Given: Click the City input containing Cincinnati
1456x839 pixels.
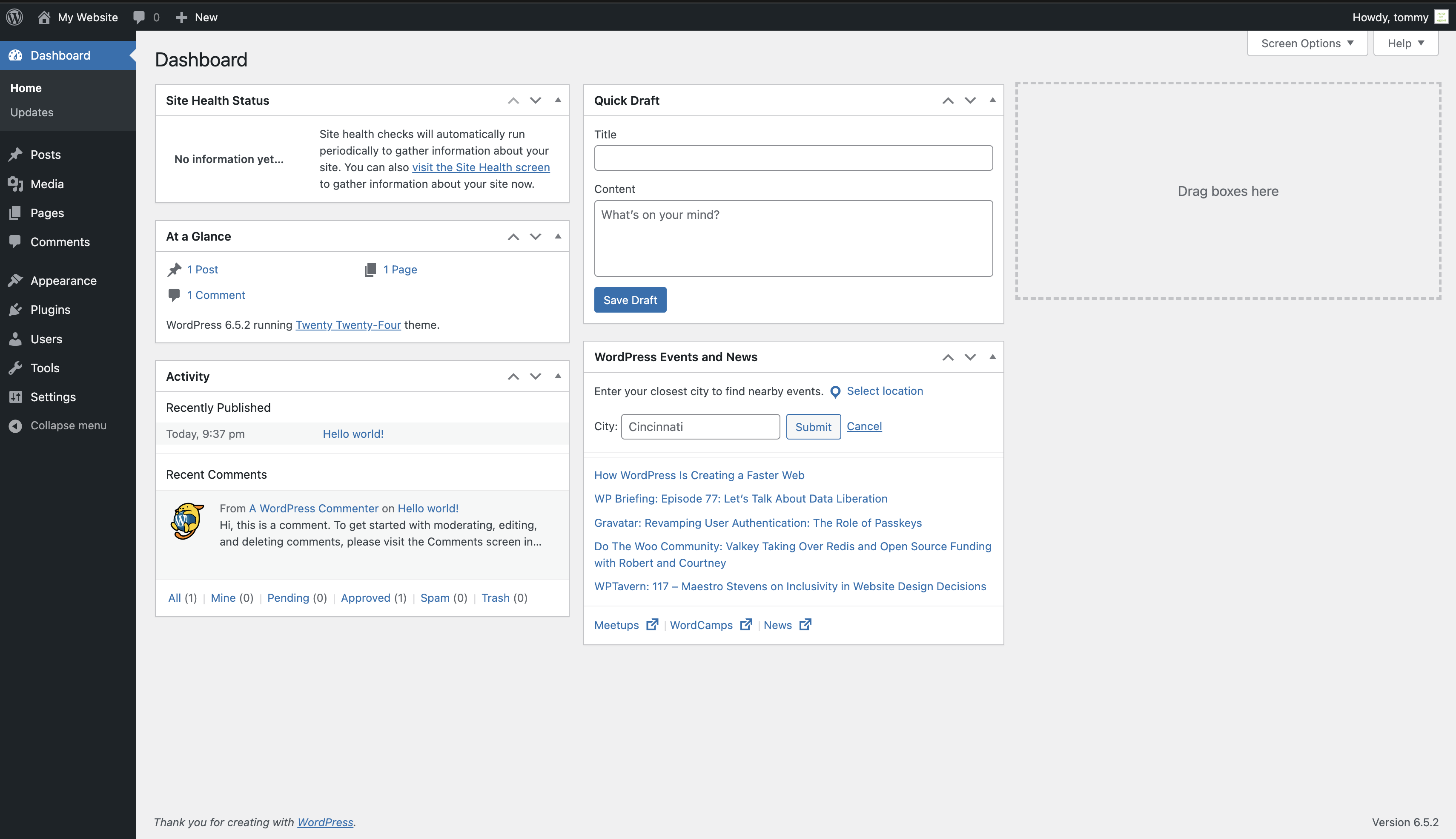Looking at the screenshot, I should 700,426.
